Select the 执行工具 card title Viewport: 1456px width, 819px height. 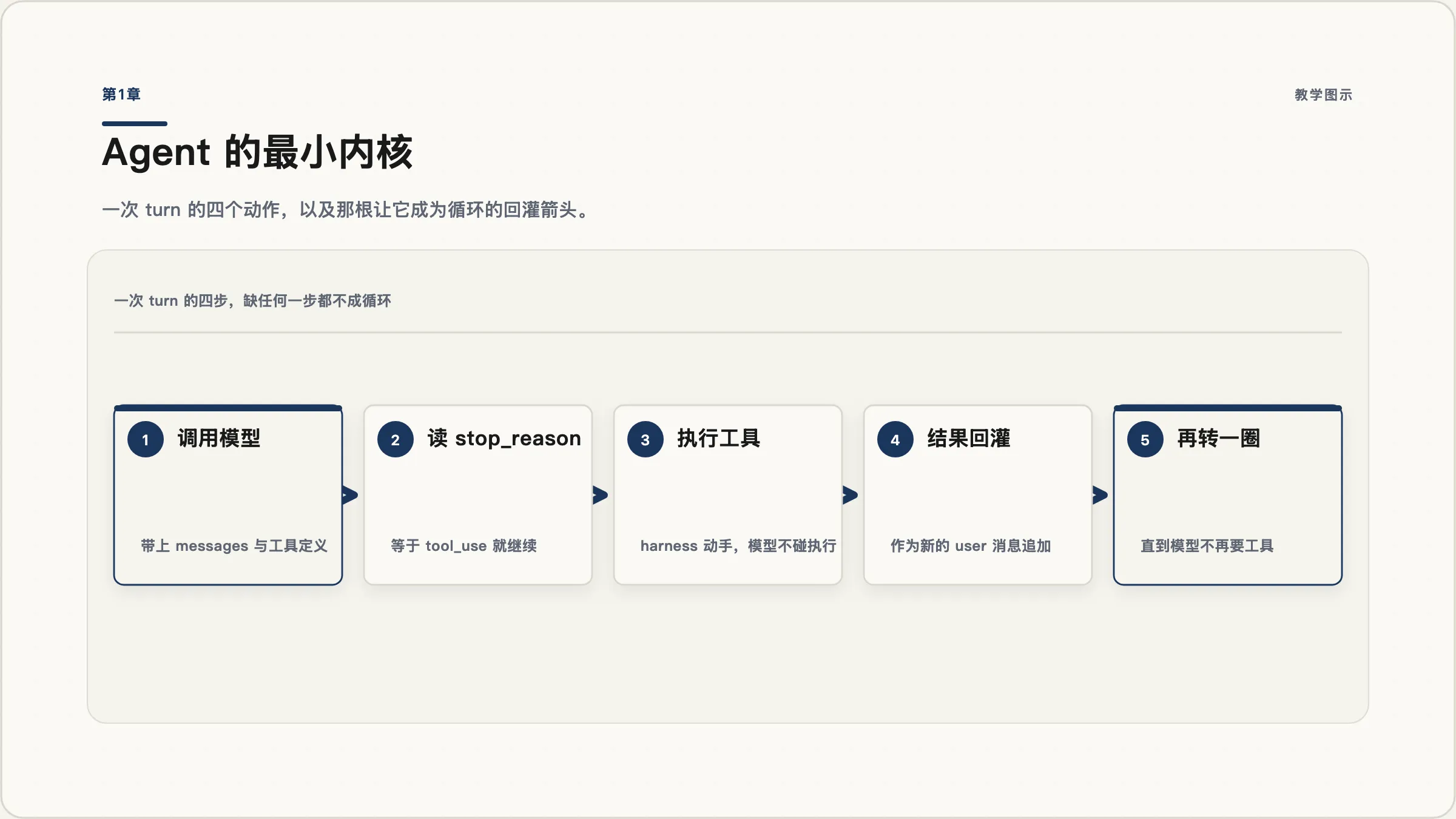pyautogui.click(x=719, y=438)
